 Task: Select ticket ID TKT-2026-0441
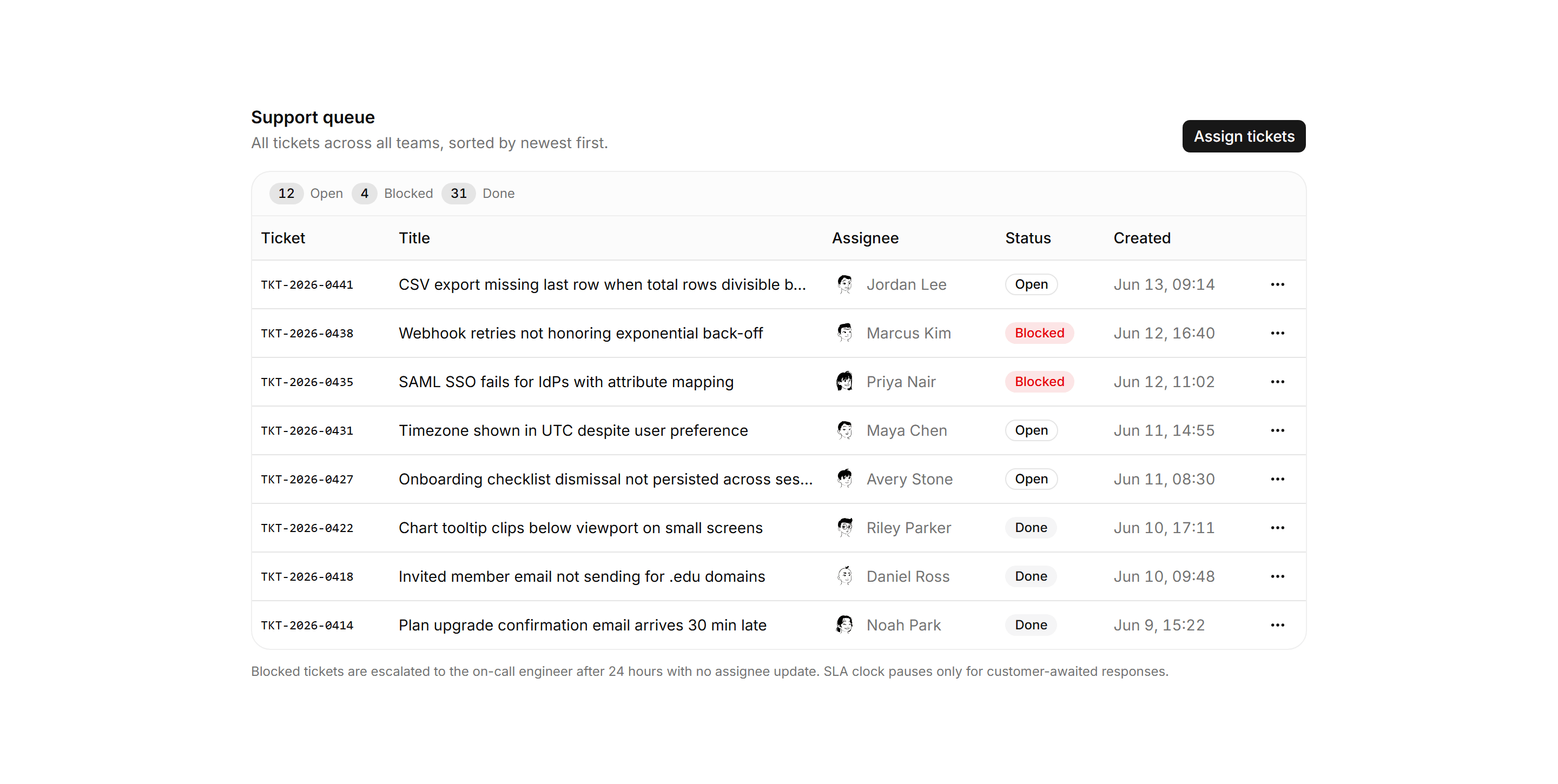click(307, 285)
